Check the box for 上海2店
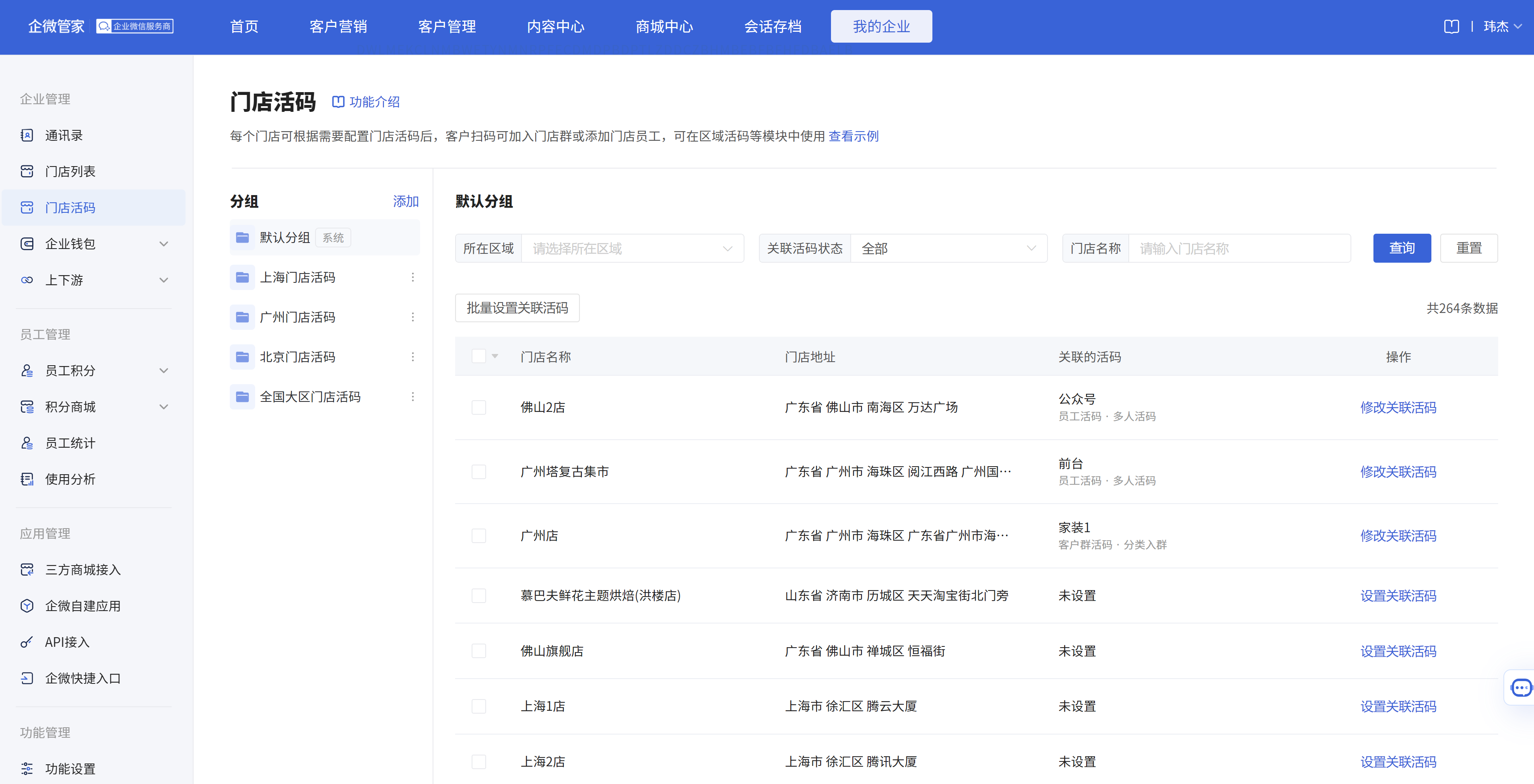1534x784 pixels. (x=479, y=761)
